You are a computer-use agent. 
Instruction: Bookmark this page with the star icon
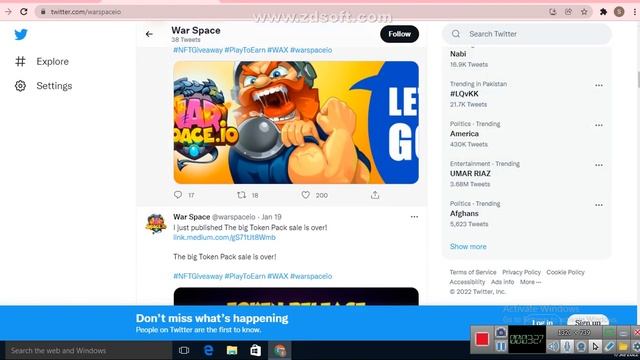click(584, 12)
